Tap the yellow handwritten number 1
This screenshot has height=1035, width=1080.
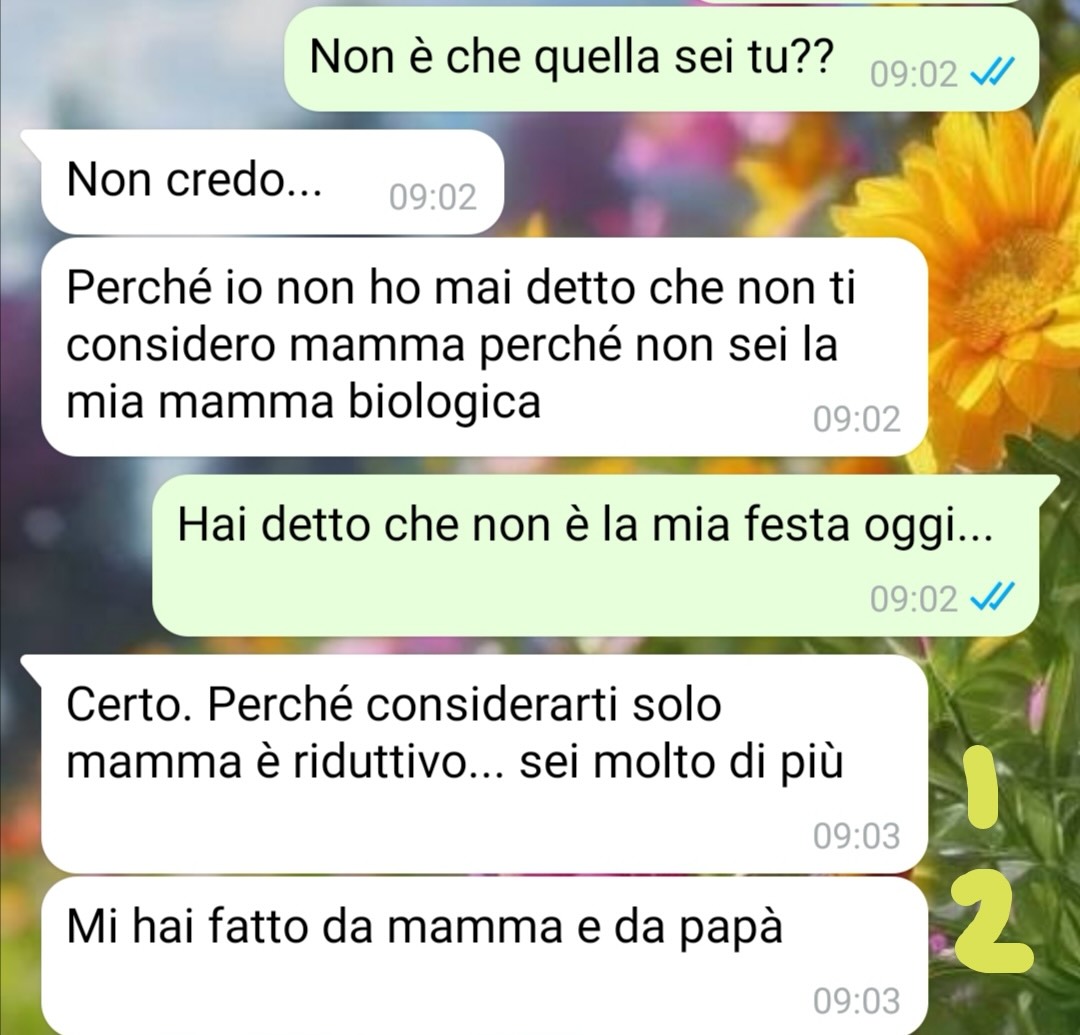click(x=981, y=788)
